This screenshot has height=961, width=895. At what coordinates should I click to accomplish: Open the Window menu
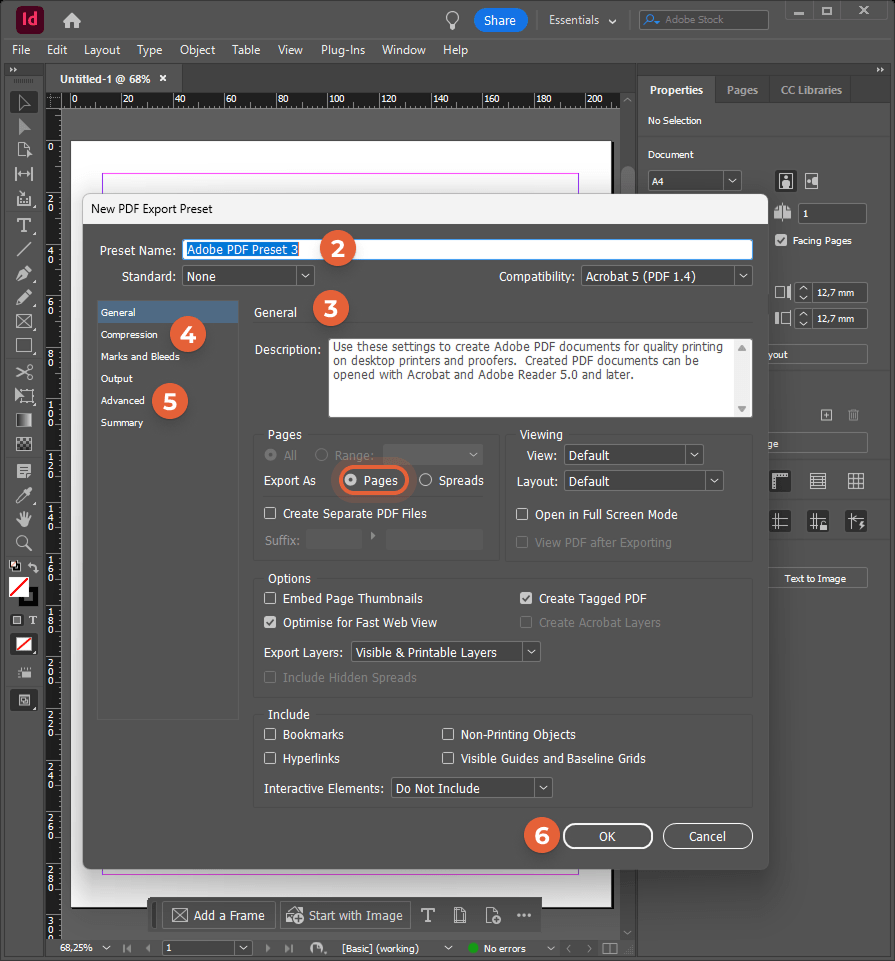(403, 50)
